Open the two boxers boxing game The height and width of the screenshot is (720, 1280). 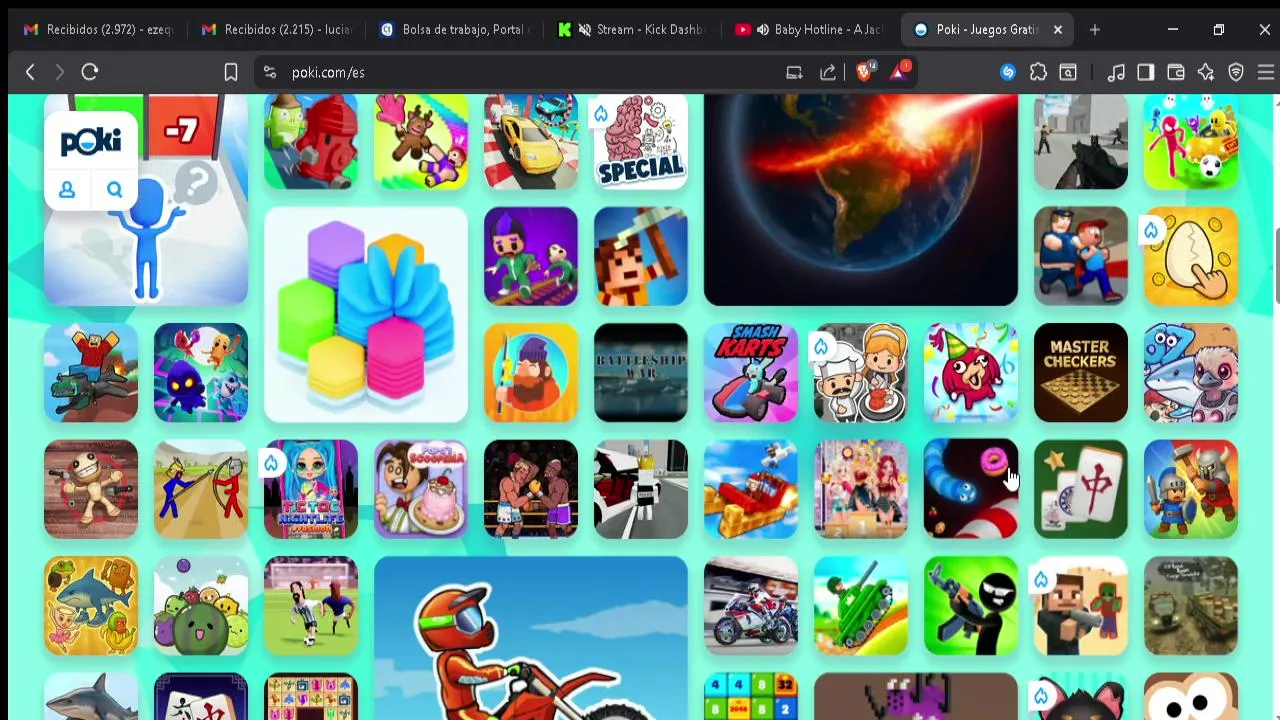coord(531,489)
